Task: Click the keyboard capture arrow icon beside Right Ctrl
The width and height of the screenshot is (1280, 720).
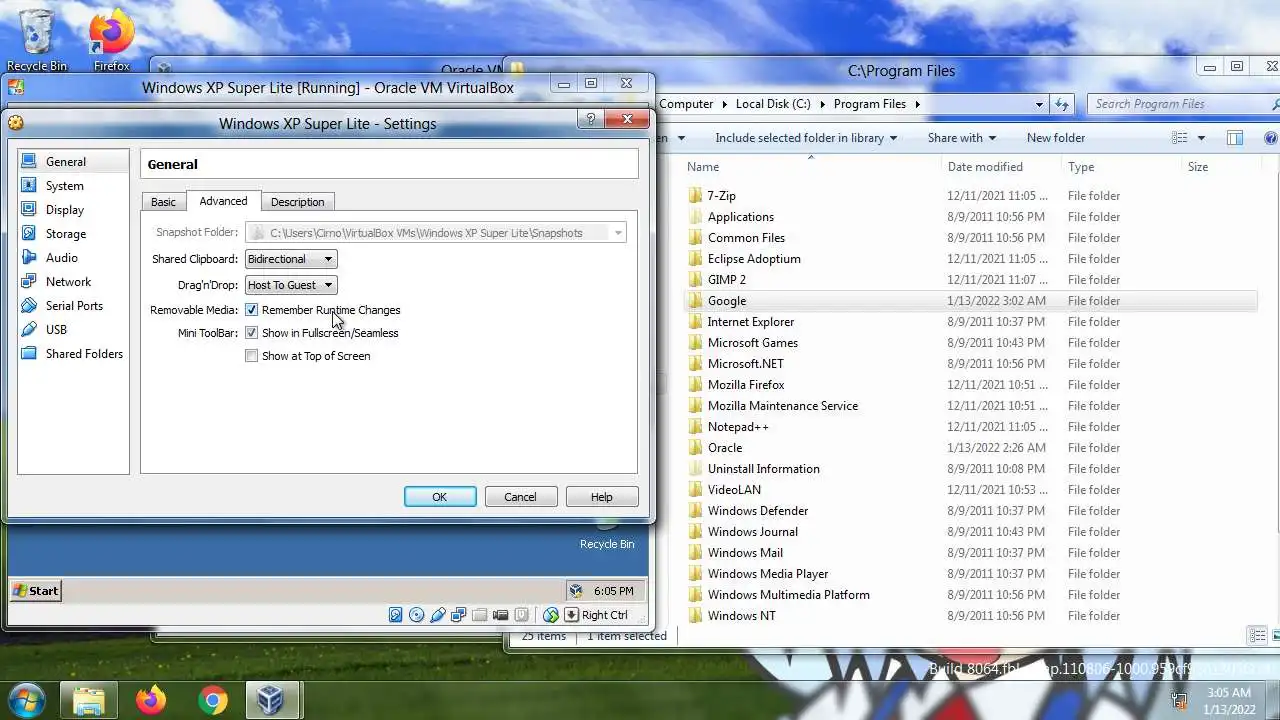Action: coord(572,615)
